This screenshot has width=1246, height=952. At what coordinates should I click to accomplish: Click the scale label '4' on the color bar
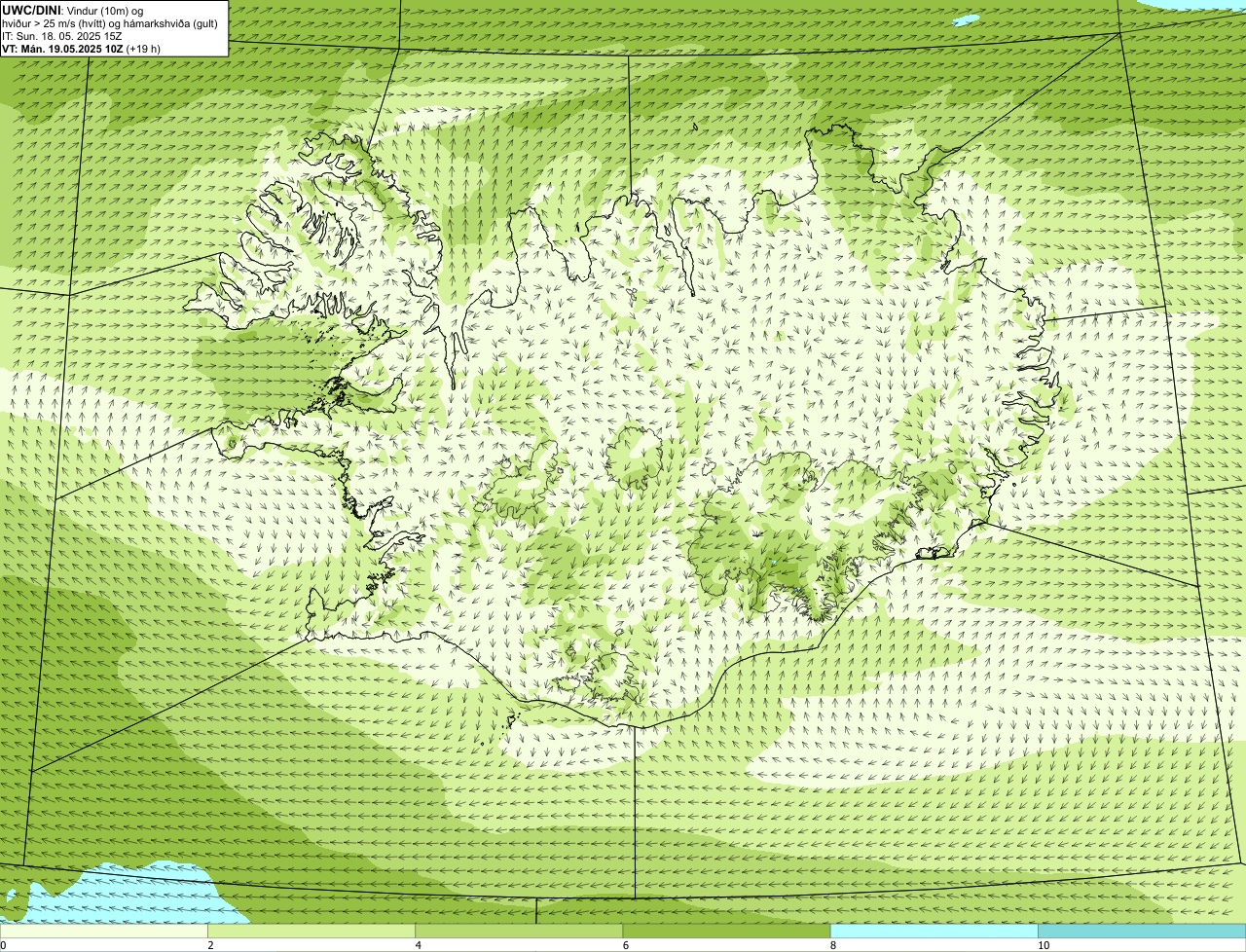pos(419,945)
